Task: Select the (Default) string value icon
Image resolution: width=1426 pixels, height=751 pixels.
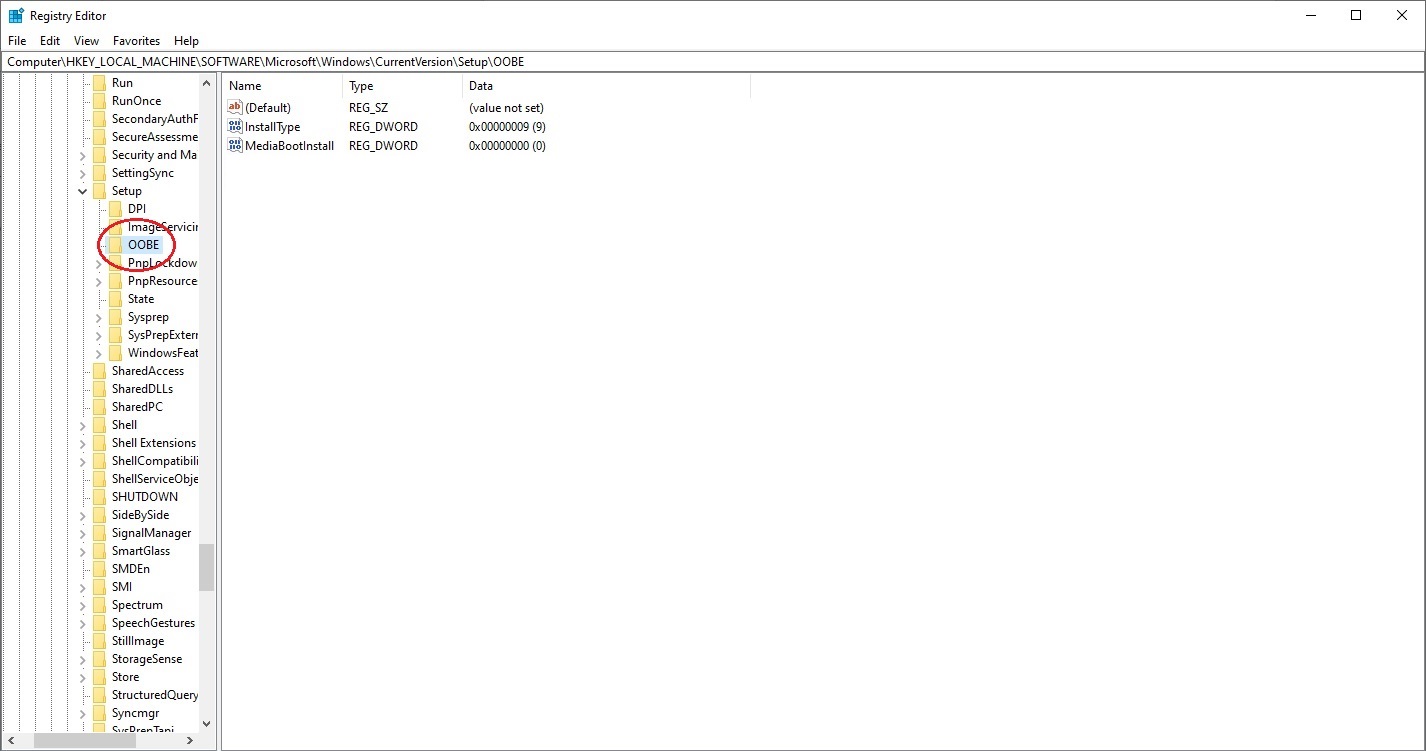Action: [x=235, y=107]
